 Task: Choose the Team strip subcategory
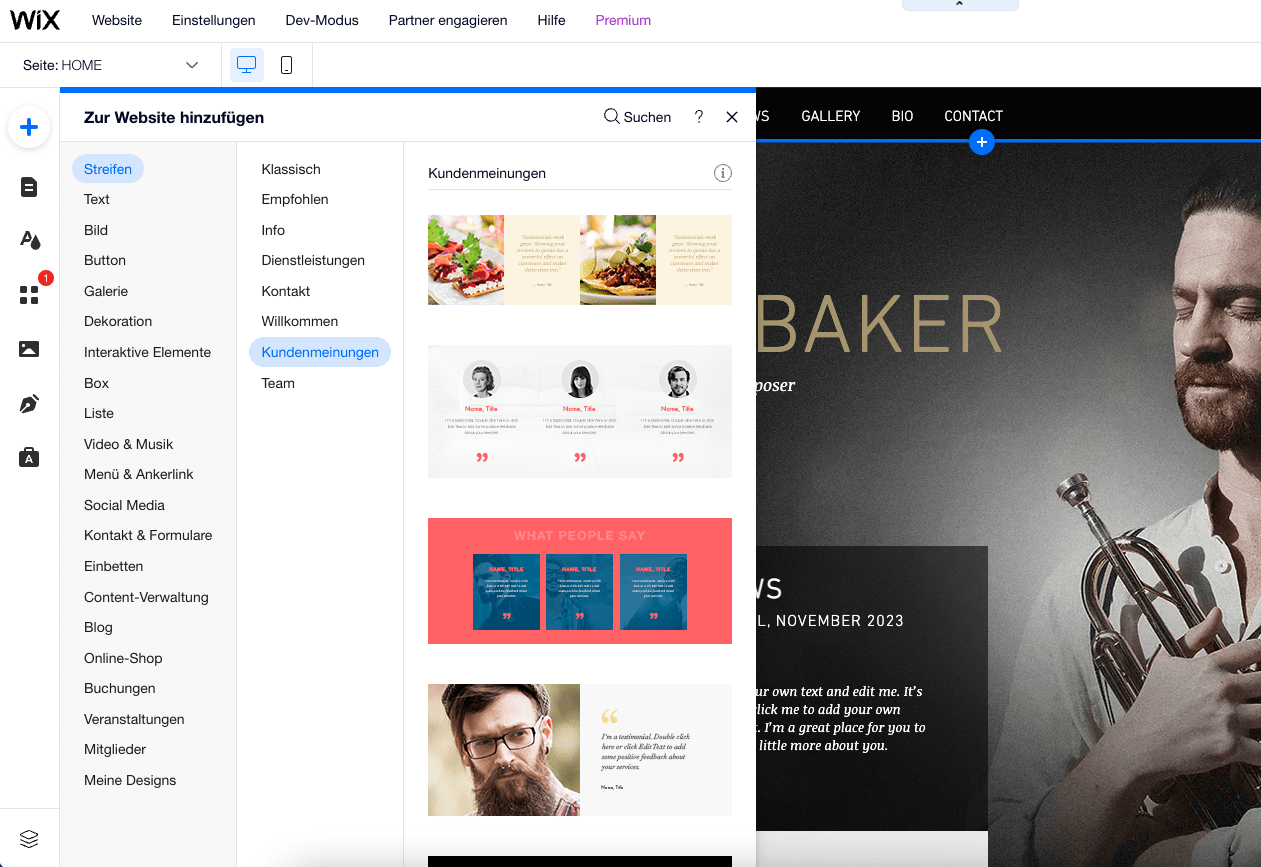[278, 383]
